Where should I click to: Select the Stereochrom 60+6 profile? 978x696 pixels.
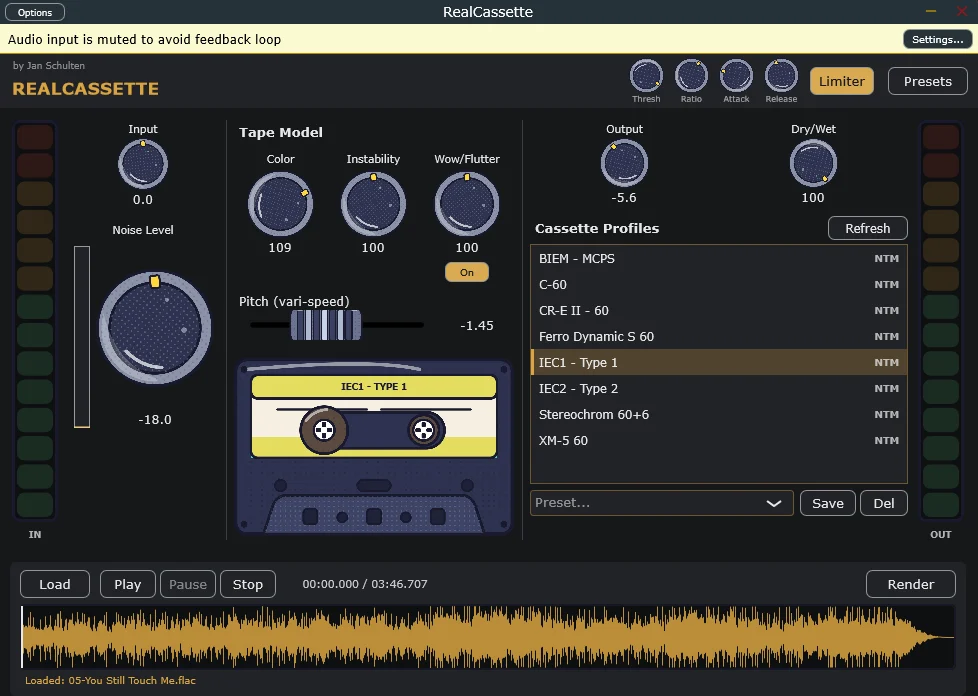coord(719,415)
